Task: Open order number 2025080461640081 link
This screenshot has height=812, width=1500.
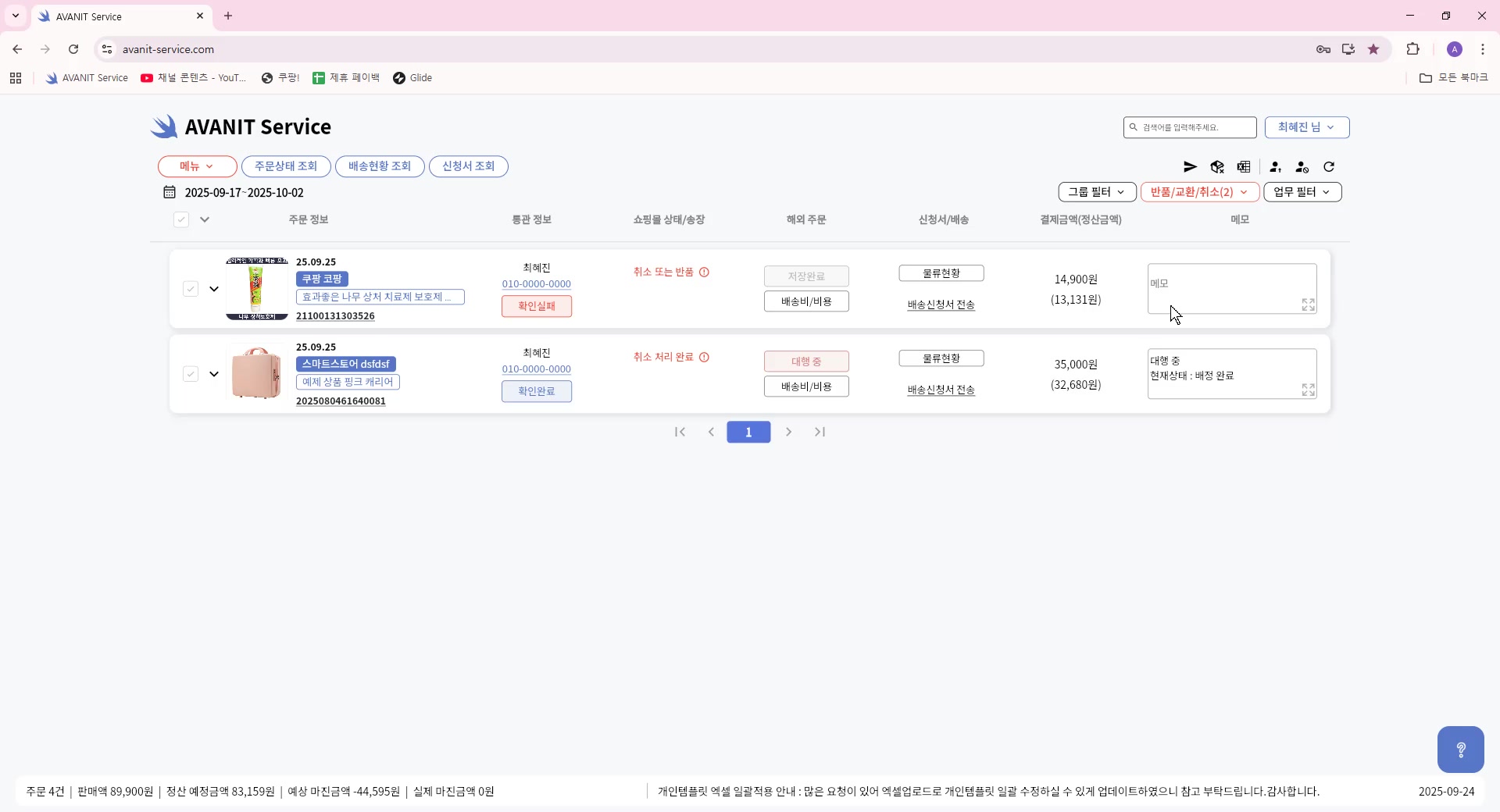Action: tap(341, 401)
